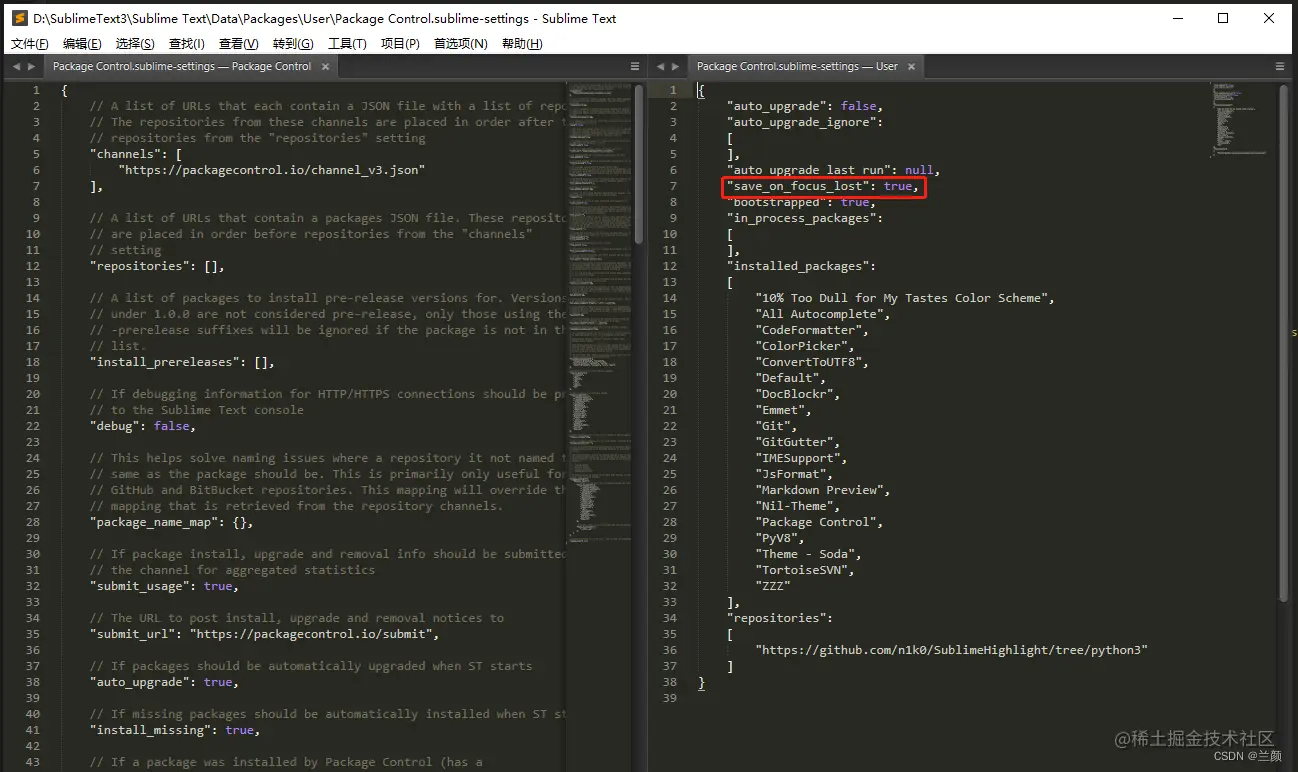Go to previous tab in left pane
Image resolution: width=1298 pixels, height=772 pixels.
(16, 66)
